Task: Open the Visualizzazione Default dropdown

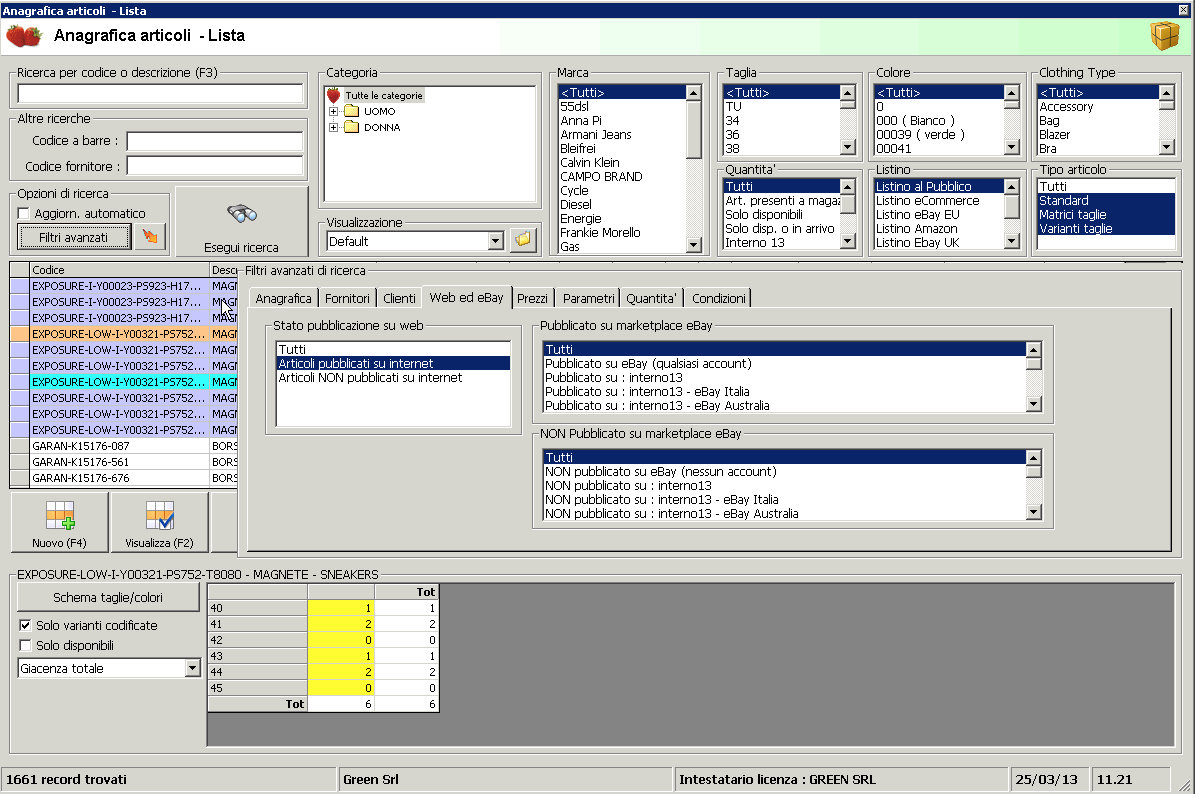Action: [494, 241]
